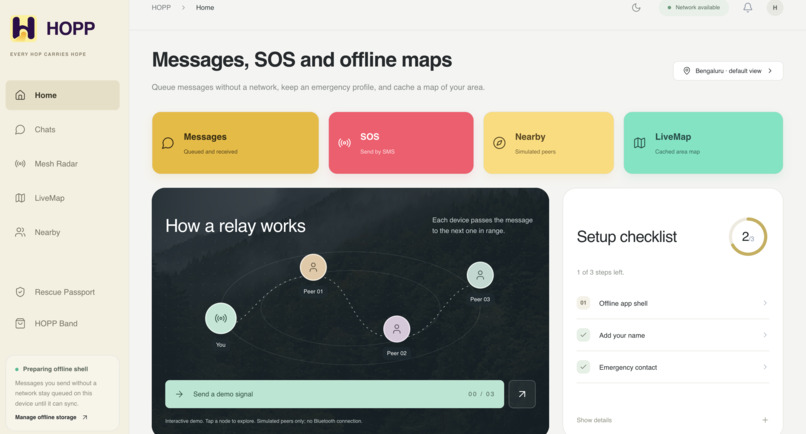Screen dimensions: 806x434
Task: Click the LiveMap card map icon
Action: tap(639, 143)
